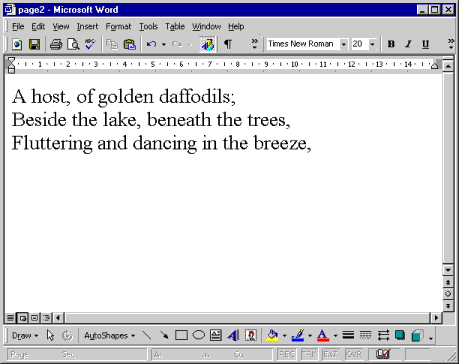Select the Arrow drawing tool
Viewport: 459px width, 364px height.
(x=164, y=335)
